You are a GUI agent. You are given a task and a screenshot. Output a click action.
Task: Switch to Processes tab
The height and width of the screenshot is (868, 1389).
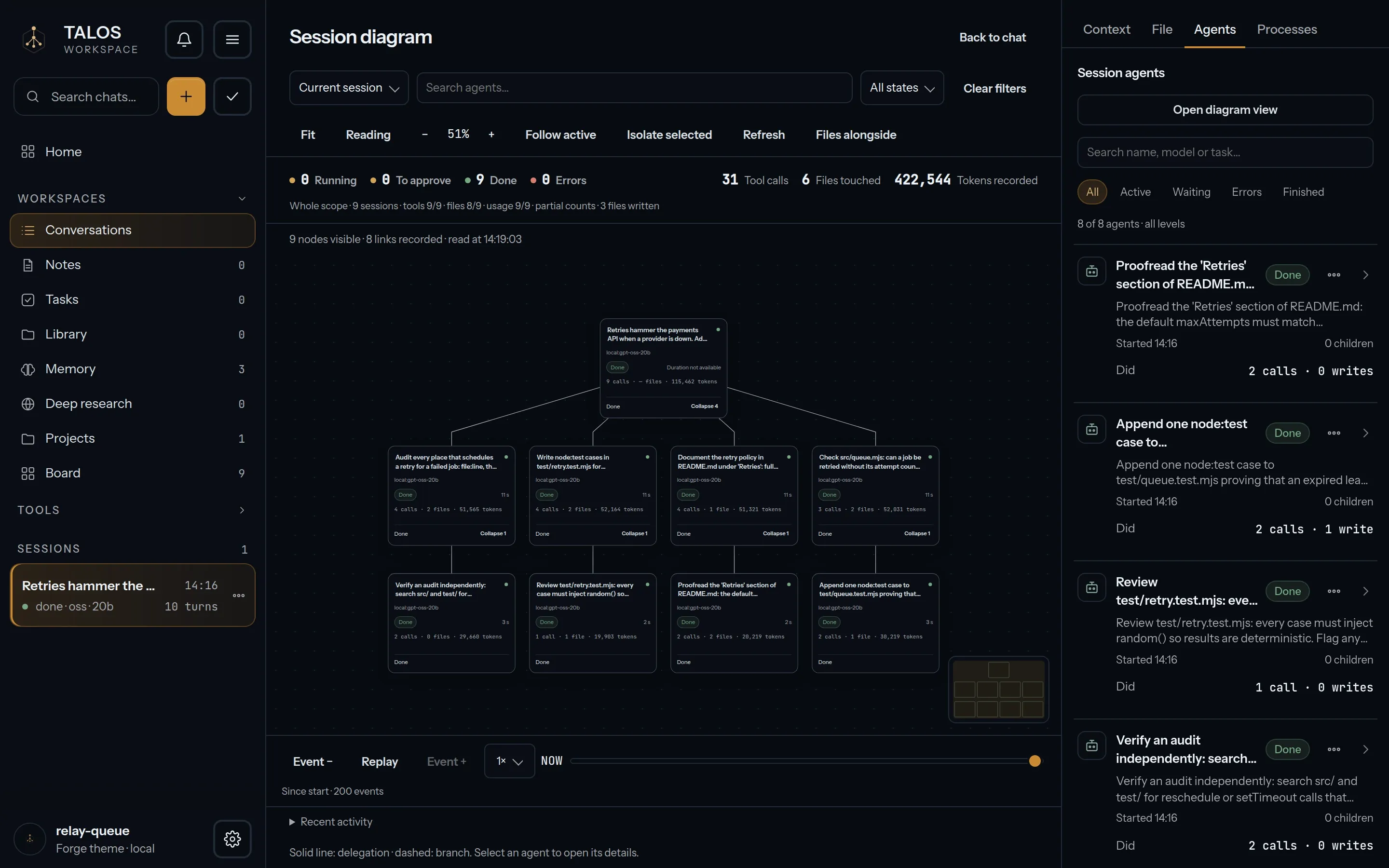point(1287,29)
